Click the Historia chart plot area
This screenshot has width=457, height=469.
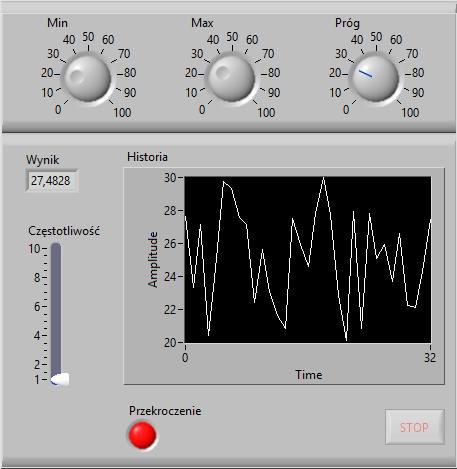click(x=308, y=260)
